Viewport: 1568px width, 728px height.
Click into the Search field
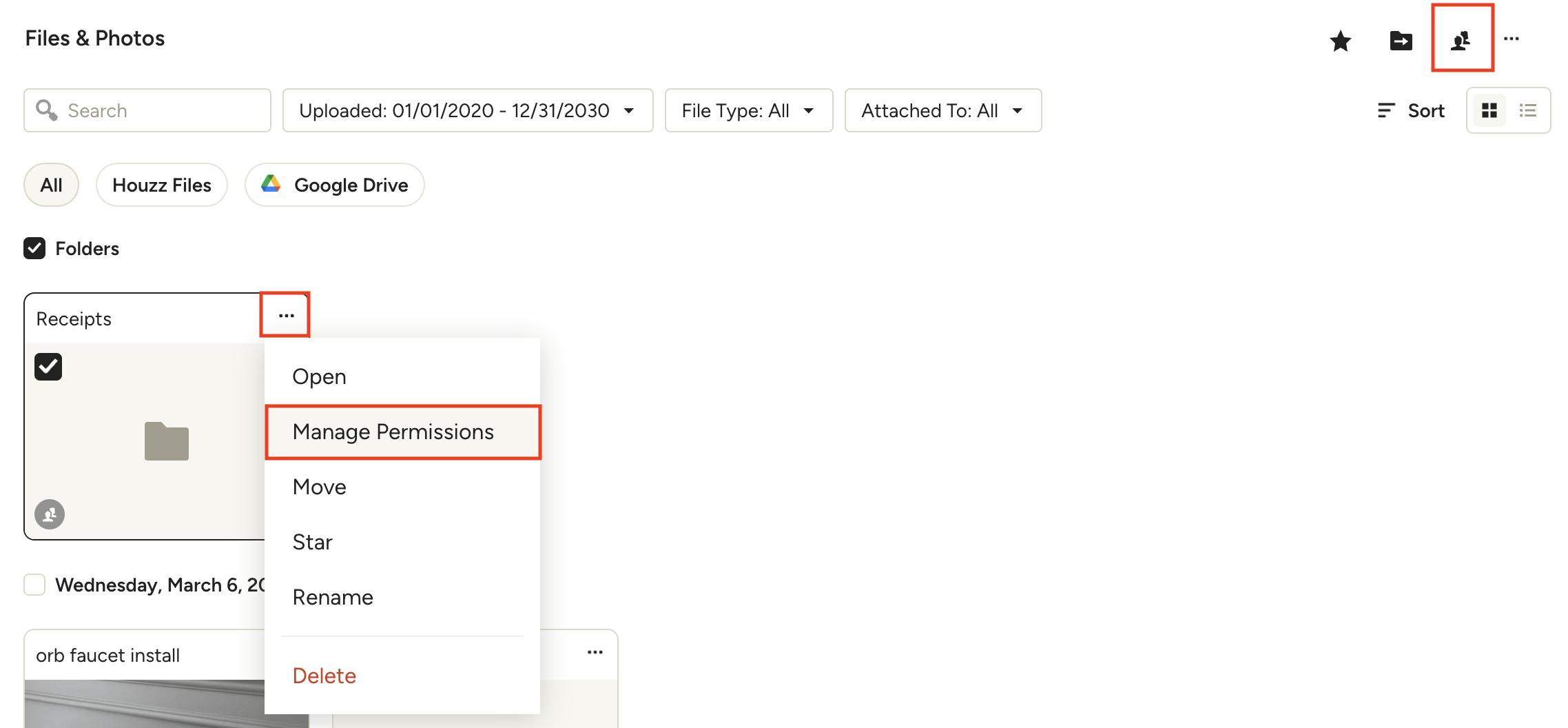[162, 110]
